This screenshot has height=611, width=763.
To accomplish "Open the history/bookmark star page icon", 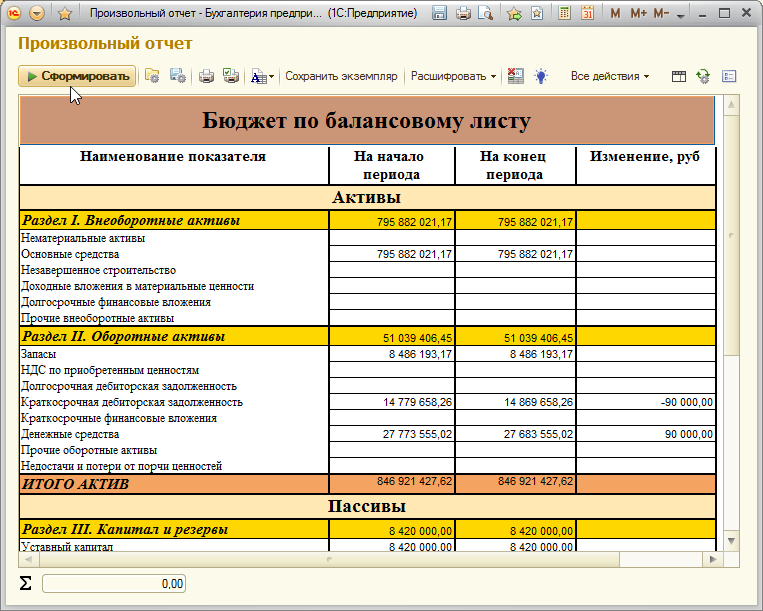I will [x=537, y=14].
